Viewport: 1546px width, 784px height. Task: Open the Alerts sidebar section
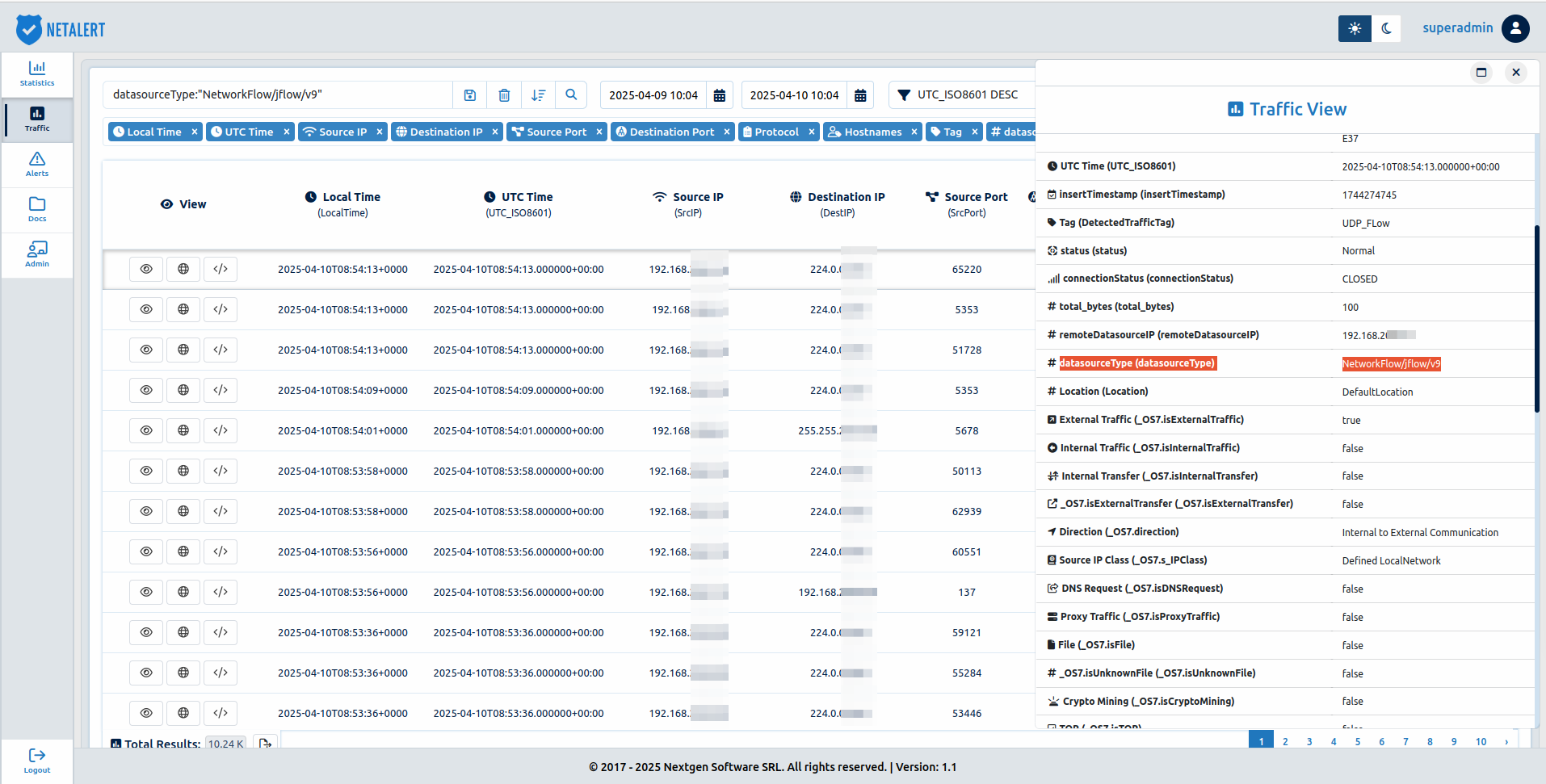(37, 165)
